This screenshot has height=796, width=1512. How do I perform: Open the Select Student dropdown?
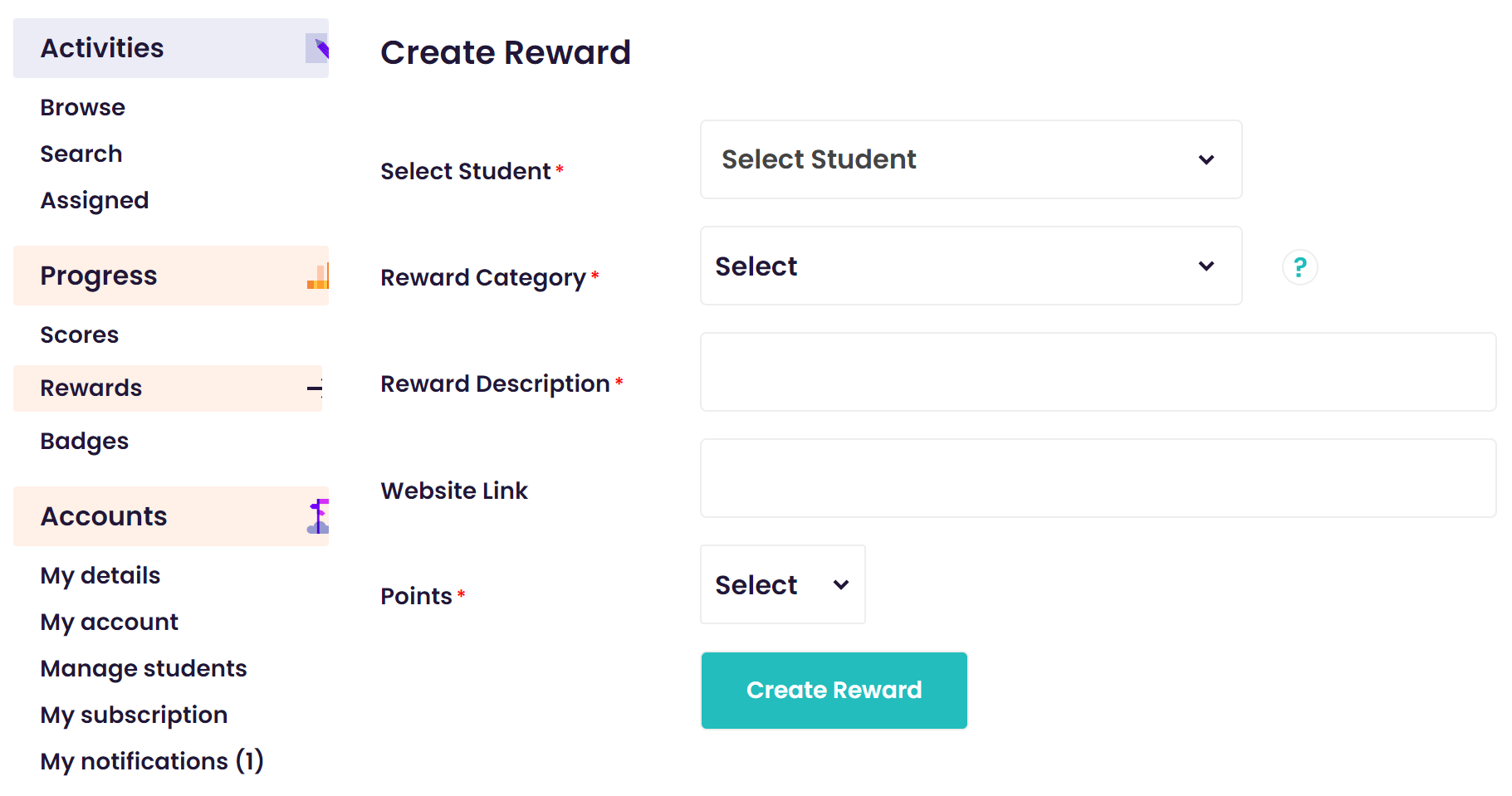(x=971, y=159)
